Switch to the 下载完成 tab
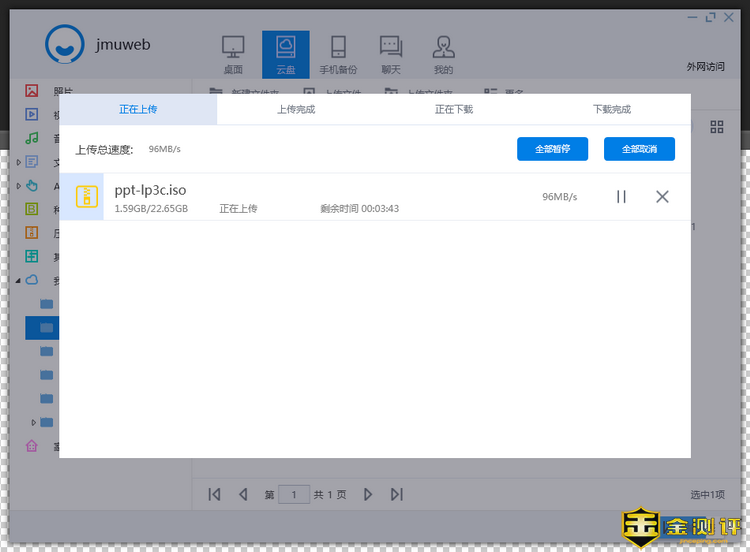The width and height of the screenshot is (750, 552). [611, 109]
